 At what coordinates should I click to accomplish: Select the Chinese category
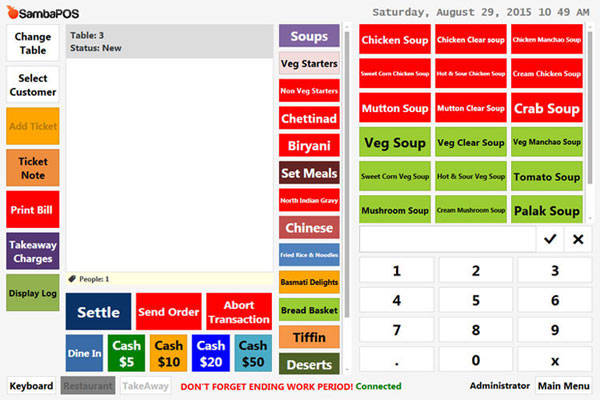(x=309, y=228)
